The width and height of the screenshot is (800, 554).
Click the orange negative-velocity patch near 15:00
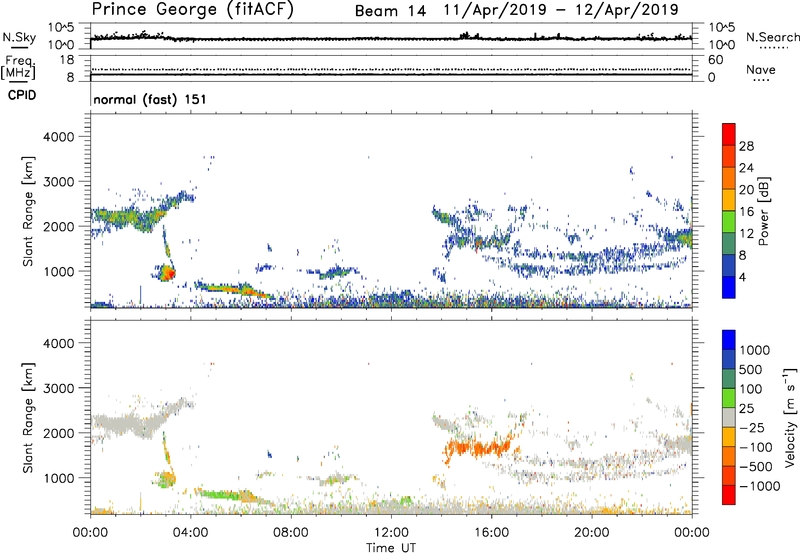point(480,447)
